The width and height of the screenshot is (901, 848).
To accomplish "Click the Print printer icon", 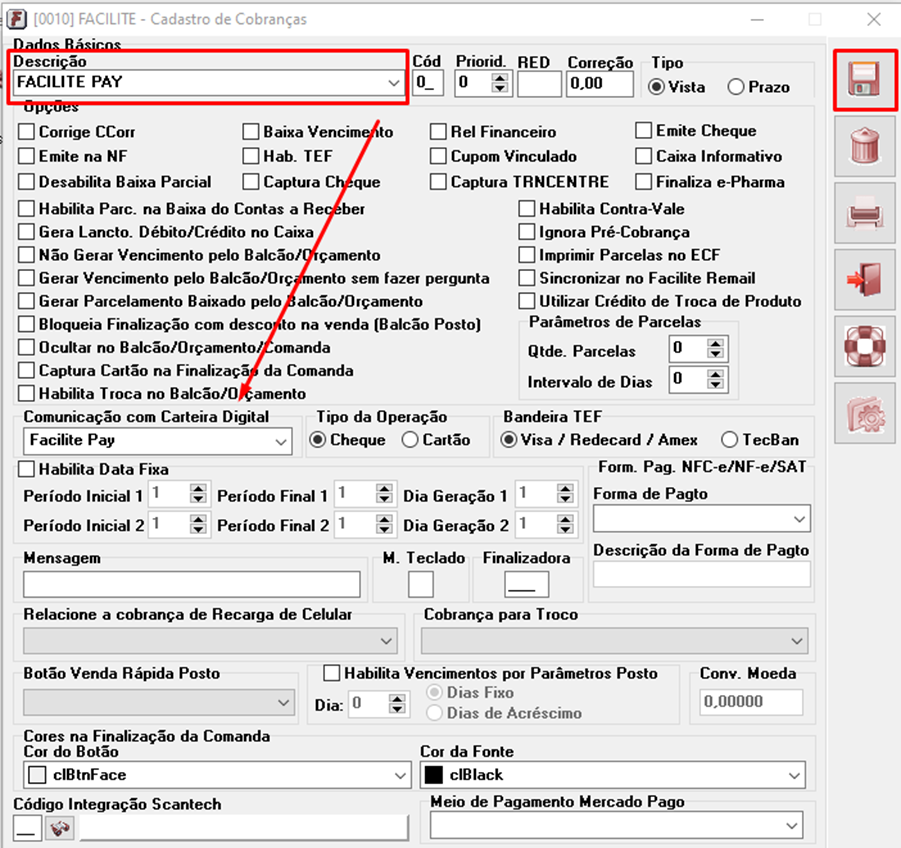I will (865, 213).
